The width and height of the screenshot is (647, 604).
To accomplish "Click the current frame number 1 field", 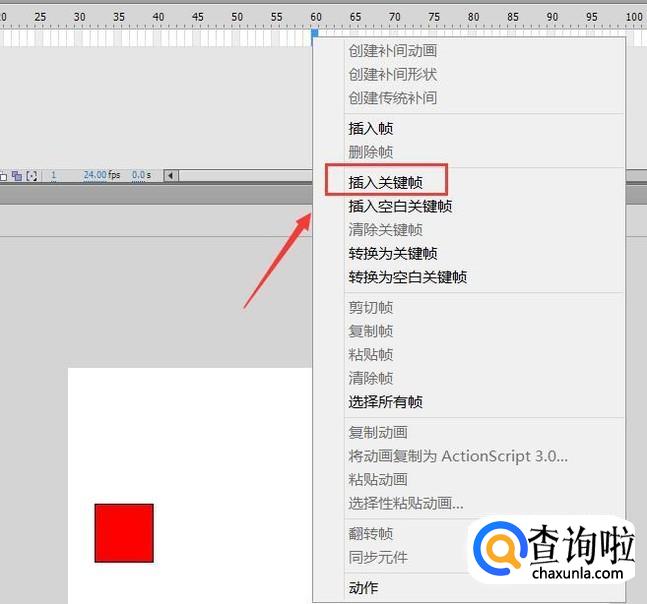I will pyautogui.click(x=53, y=175).
